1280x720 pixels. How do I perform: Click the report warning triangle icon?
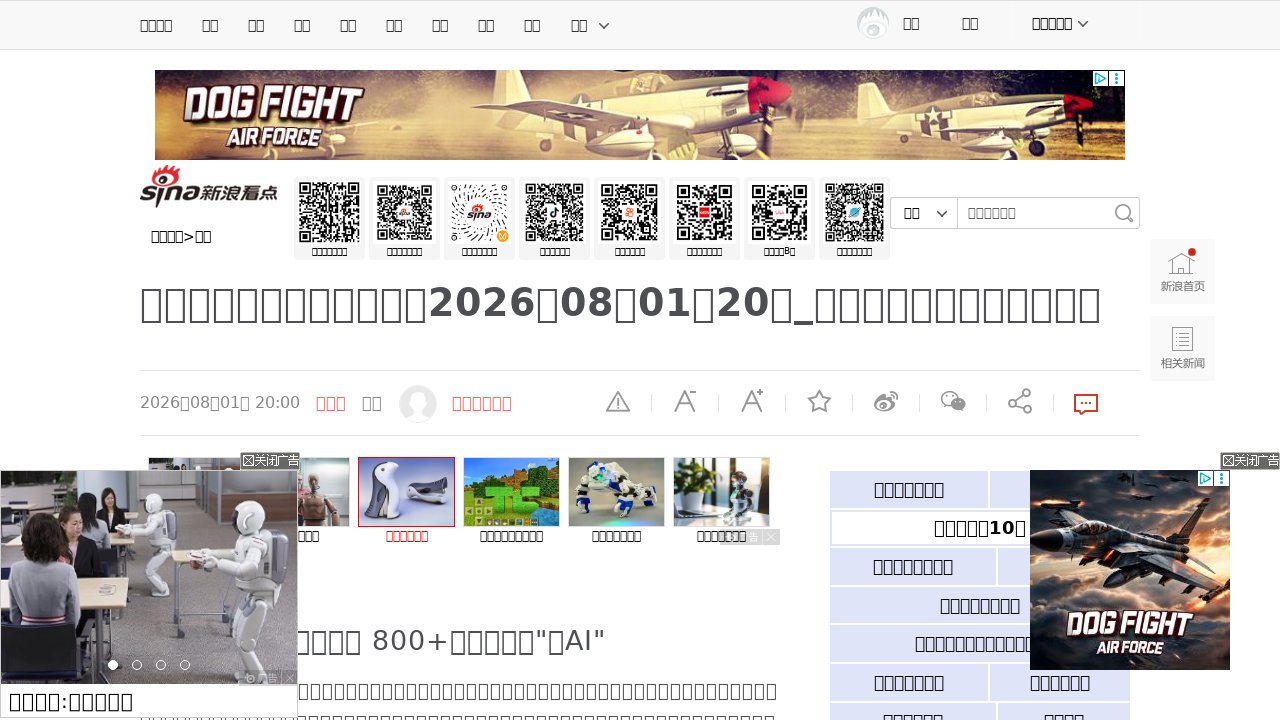point(618,402)
